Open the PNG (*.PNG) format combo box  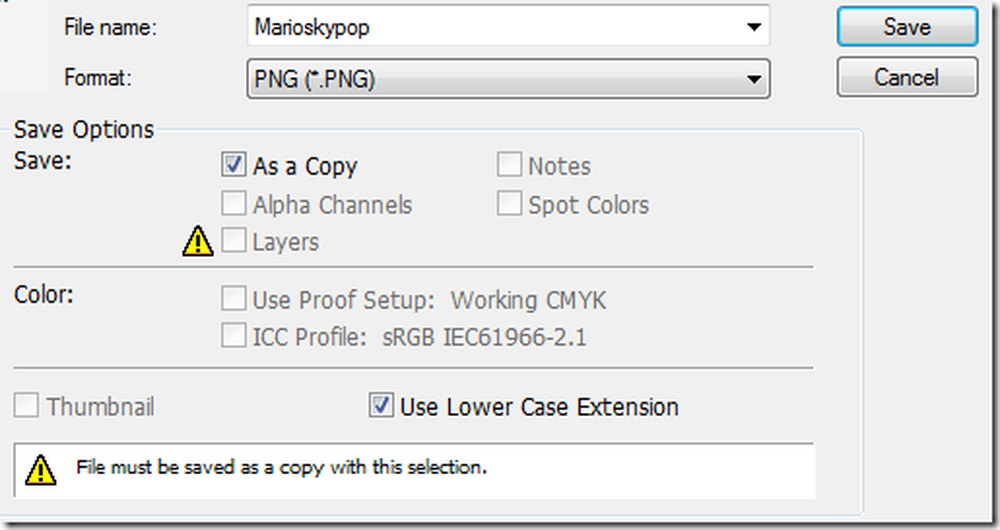[508, 79]
